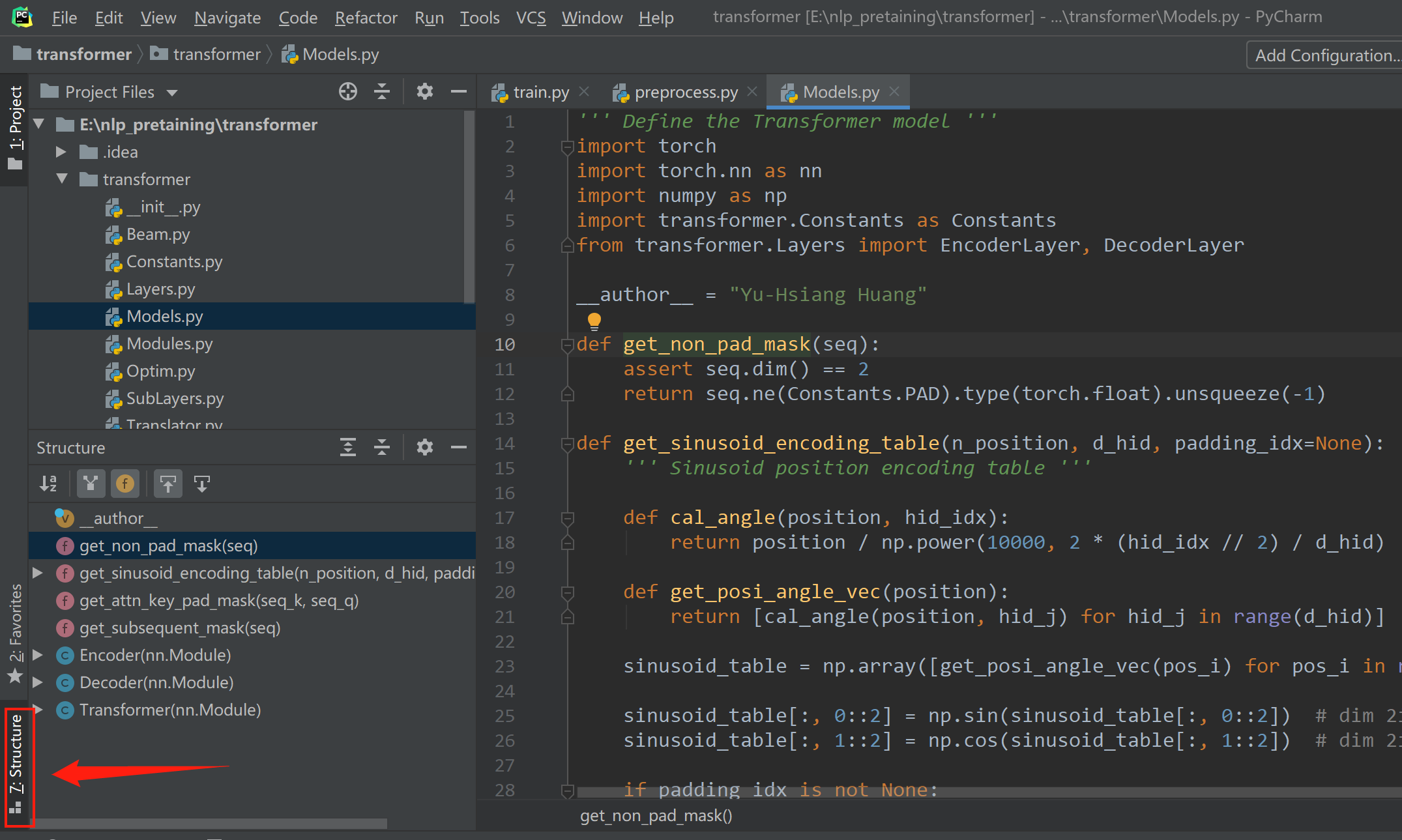Open the Structure panel settings gear

(x=425, y=447)
